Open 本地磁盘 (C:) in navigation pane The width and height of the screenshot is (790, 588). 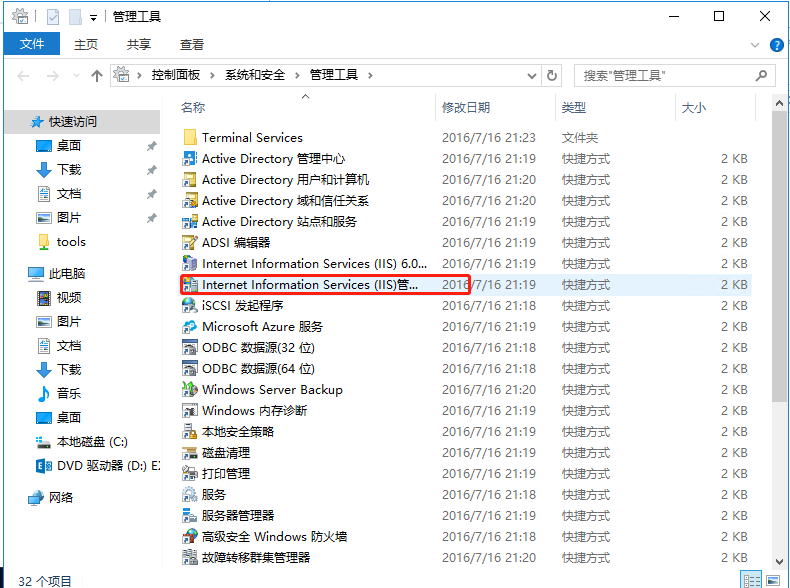pyautogui.click(x=92, y=441)
